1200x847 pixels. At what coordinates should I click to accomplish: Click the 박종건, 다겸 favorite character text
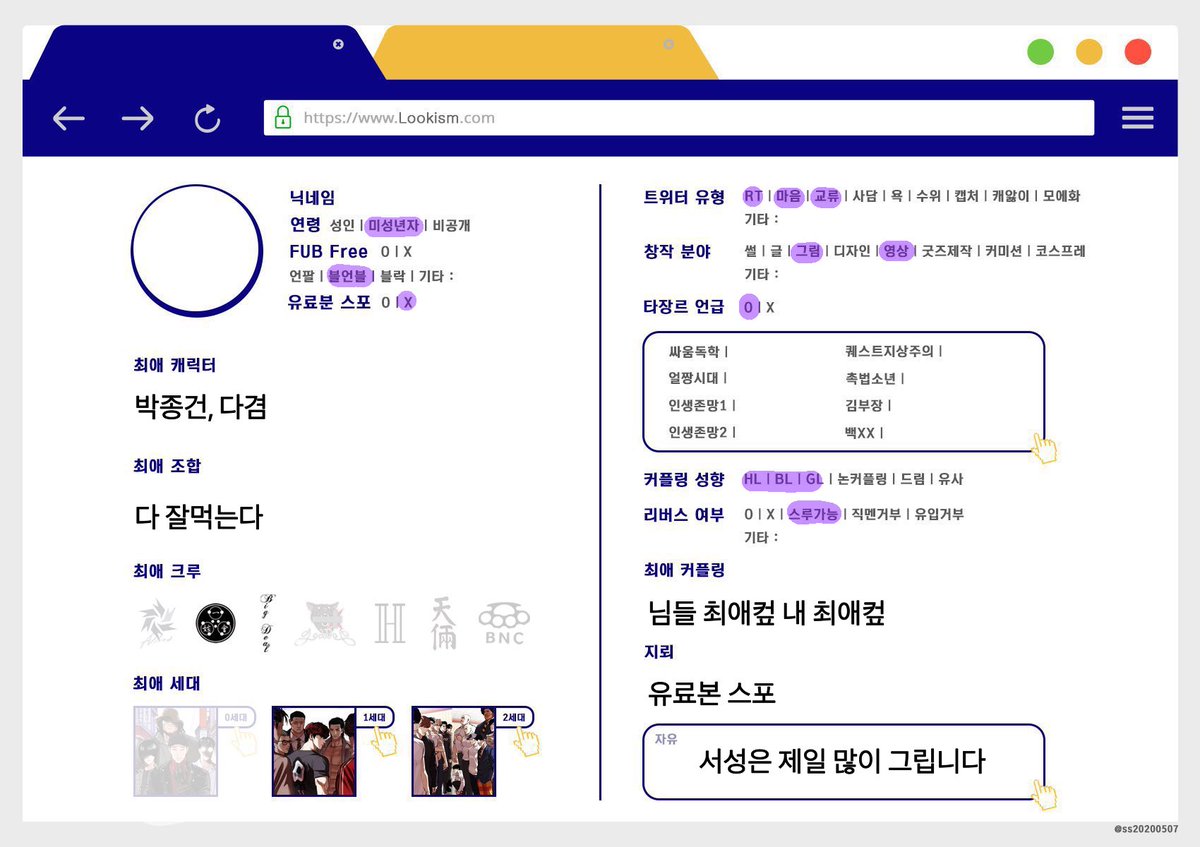pos(200,407)
